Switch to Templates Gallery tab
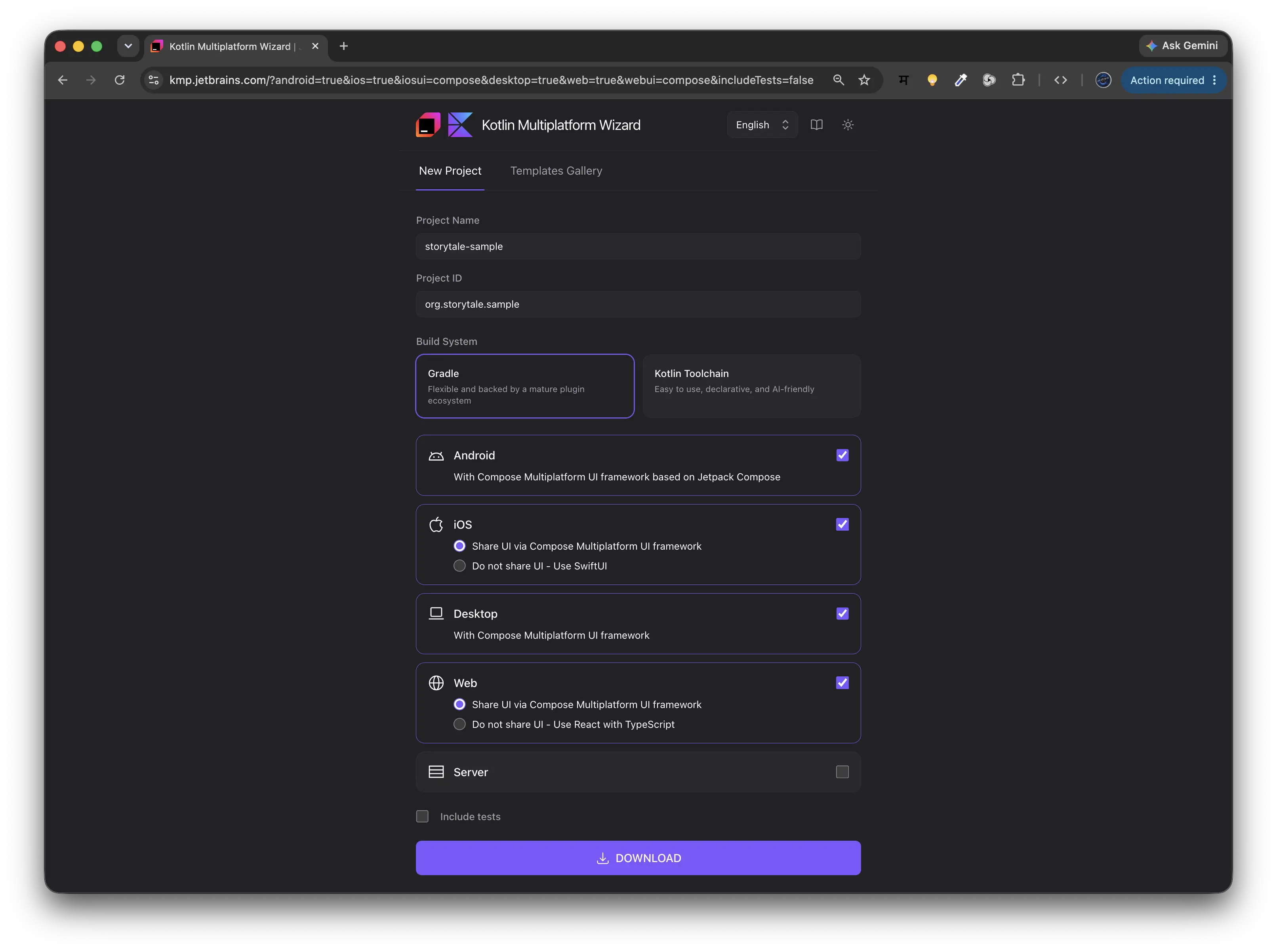This screenshot has height=952, width=1277. click(x=555, y=171)
